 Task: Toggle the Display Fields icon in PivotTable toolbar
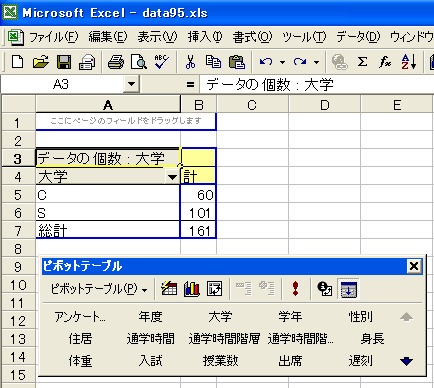(348, 289)
